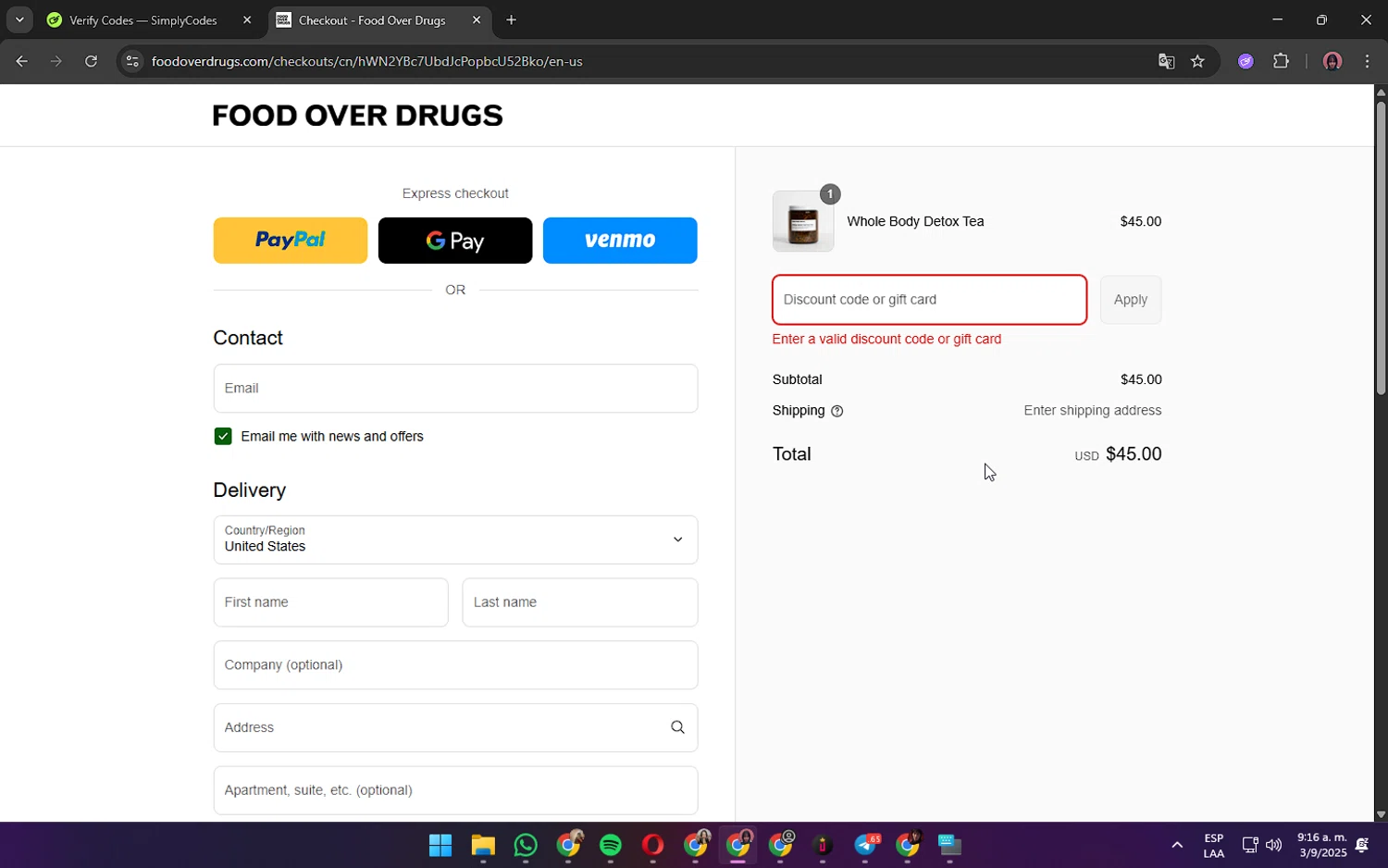Open the tab search dropdown arrow

click(19, 19)
